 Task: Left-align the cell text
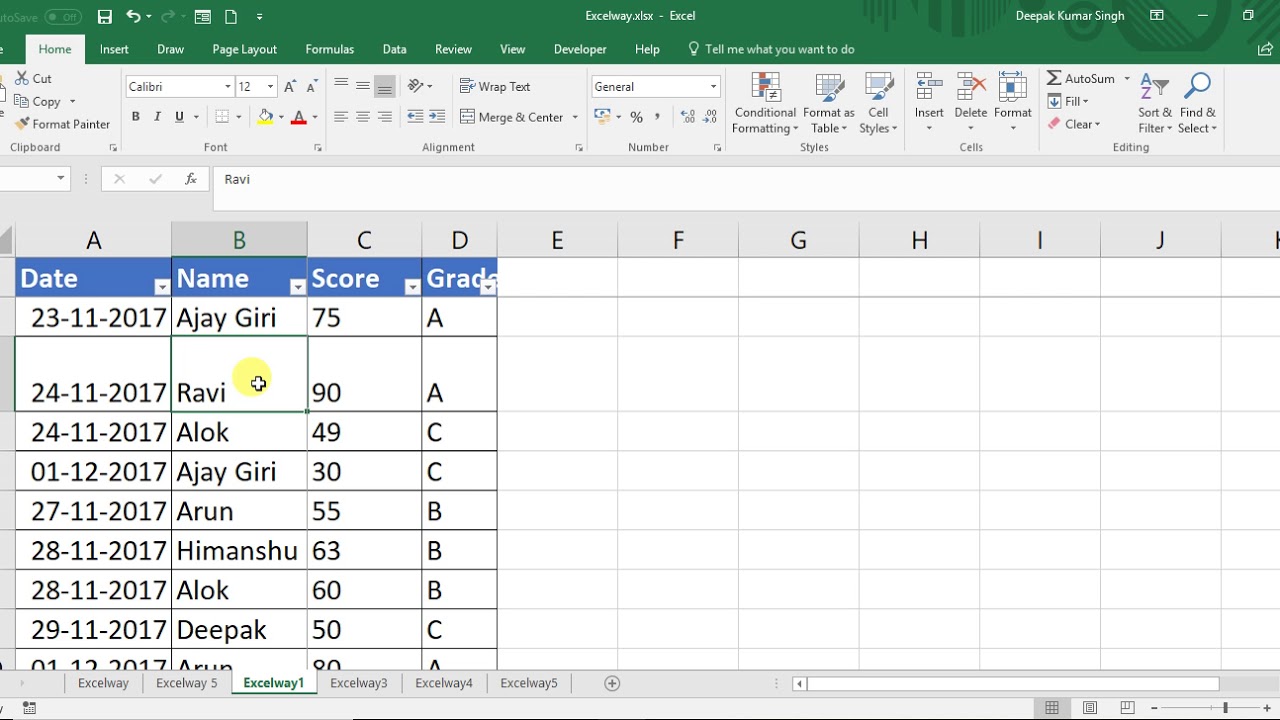(x=341, y=117)
